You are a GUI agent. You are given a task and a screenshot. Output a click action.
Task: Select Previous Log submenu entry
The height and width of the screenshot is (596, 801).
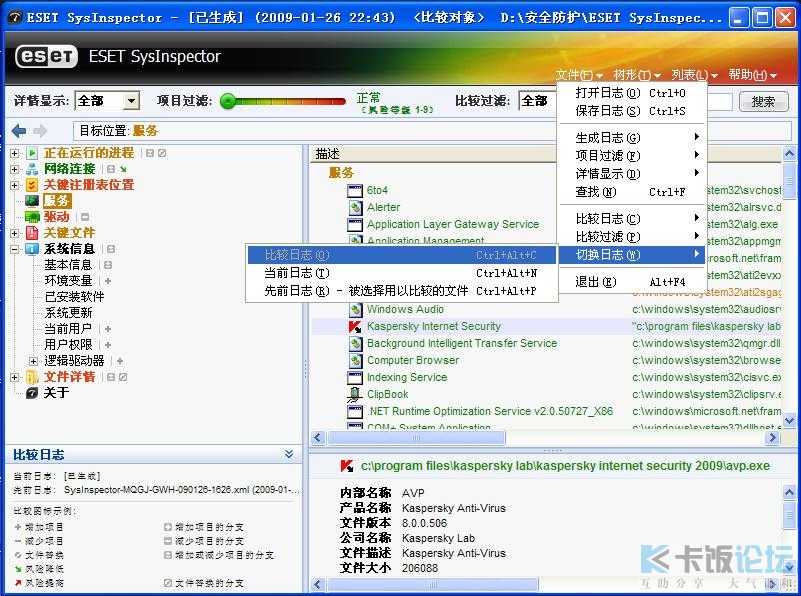[402, 291]
